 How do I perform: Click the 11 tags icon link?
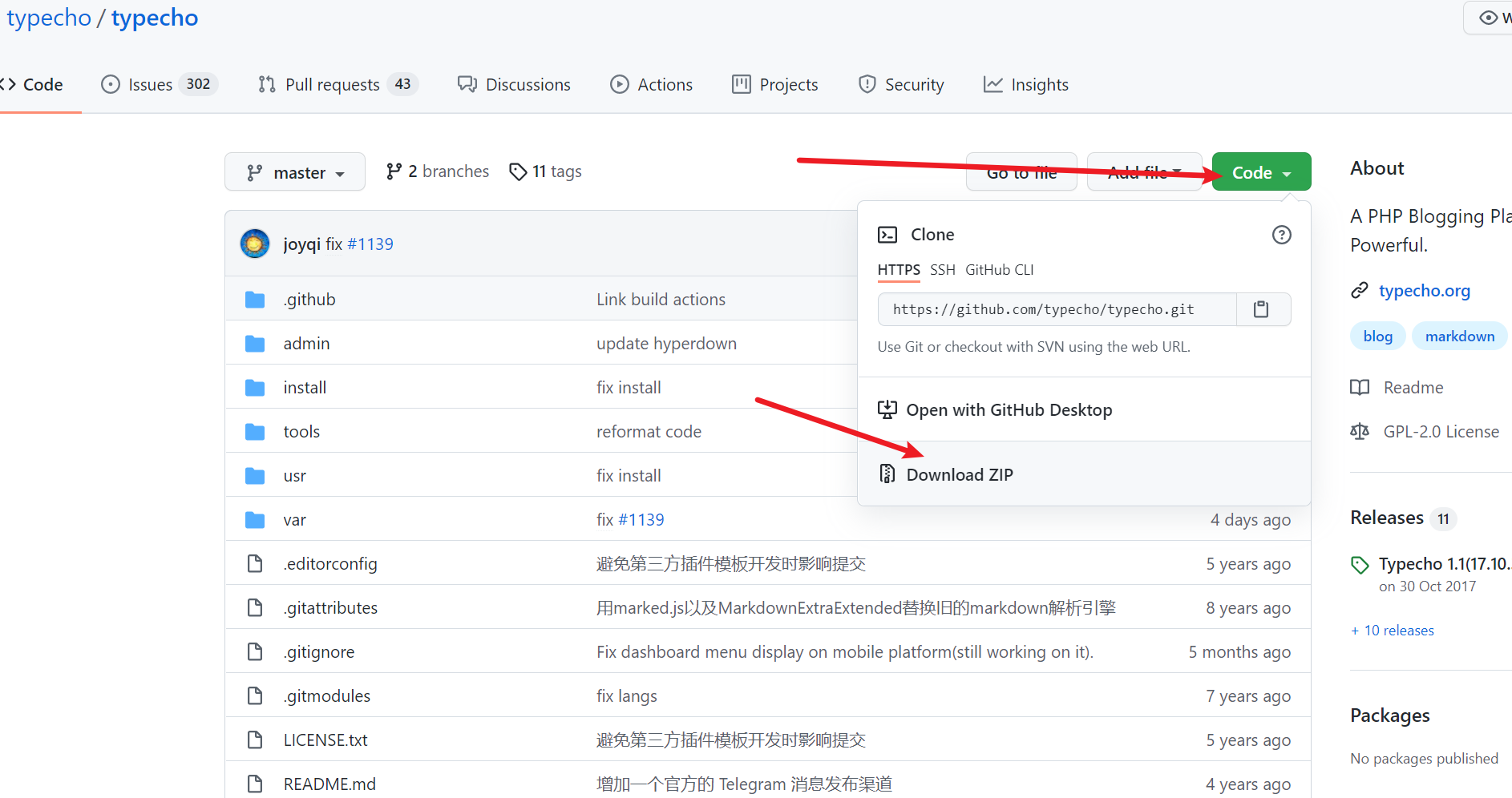pos(518,171)
